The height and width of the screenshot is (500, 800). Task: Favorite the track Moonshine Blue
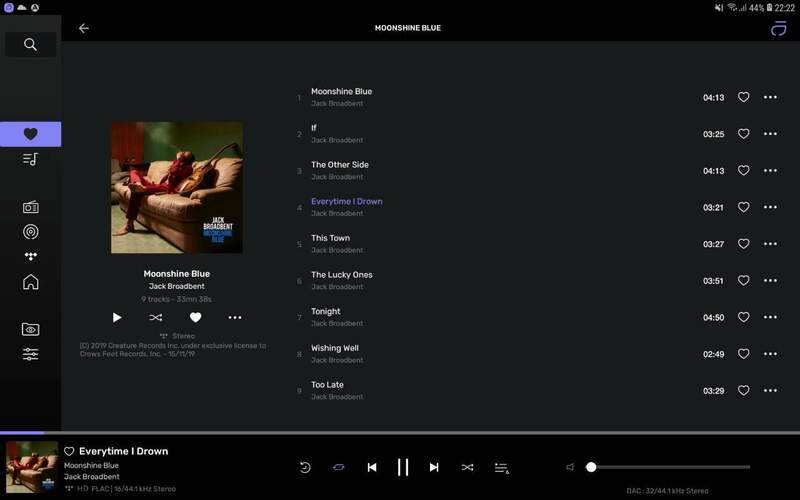(x=743, y=97)
